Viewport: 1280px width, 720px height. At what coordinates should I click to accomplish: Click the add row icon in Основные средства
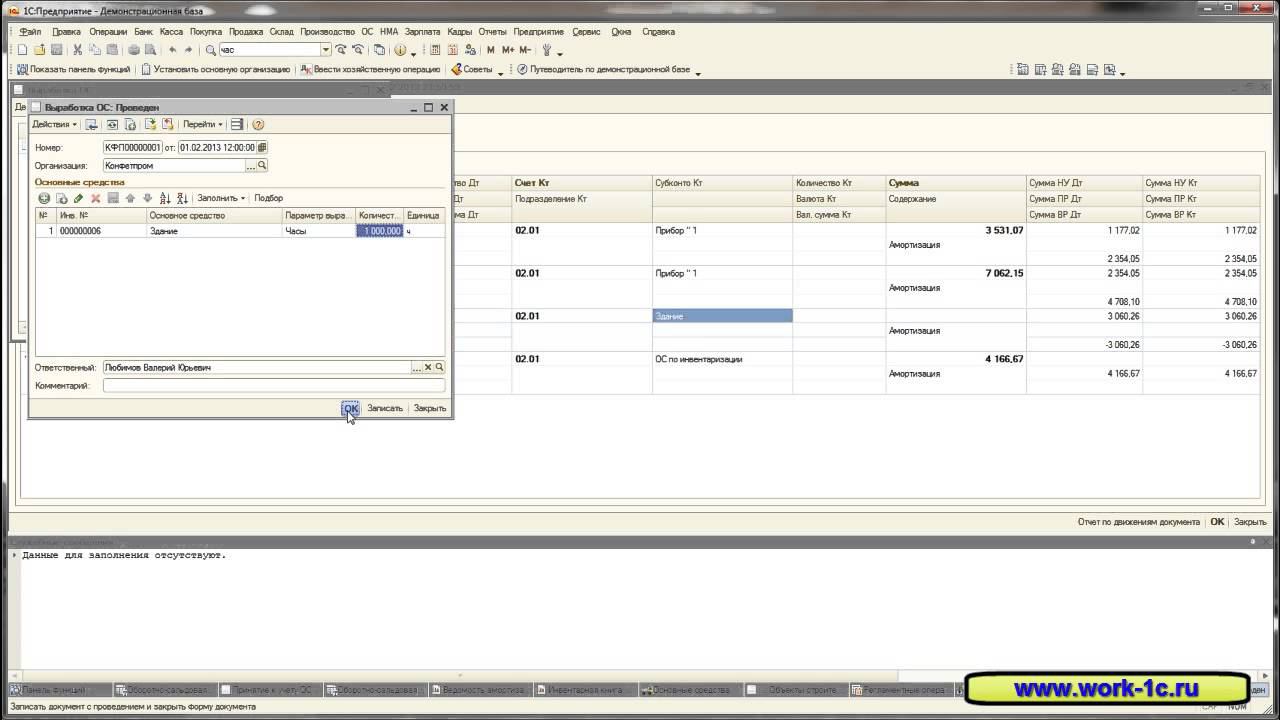tap(44, 198)
